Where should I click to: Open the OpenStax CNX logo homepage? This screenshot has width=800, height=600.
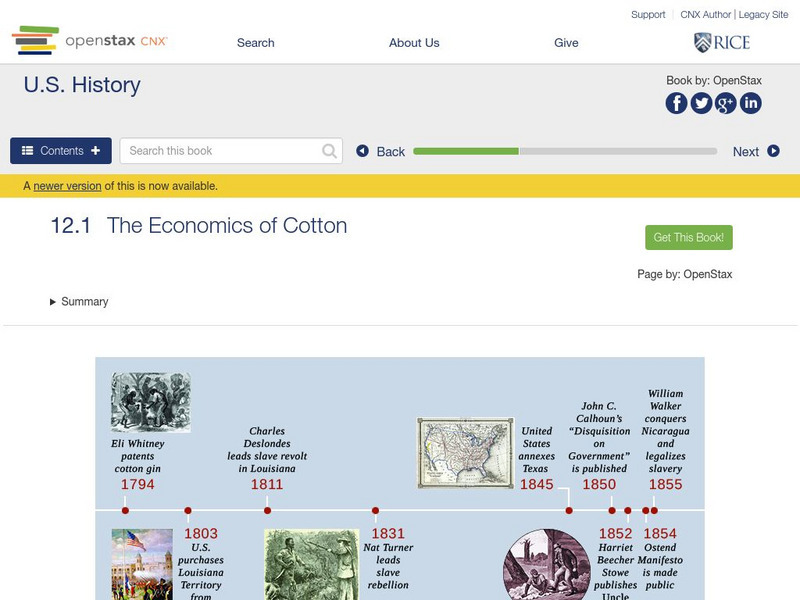click(x=90, y=41)
